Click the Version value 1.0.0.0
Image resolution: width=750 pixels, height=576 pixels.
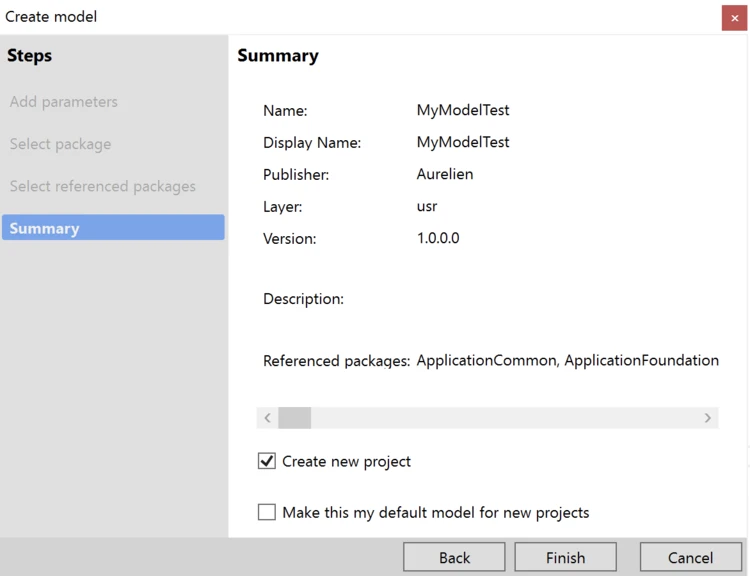438,238
